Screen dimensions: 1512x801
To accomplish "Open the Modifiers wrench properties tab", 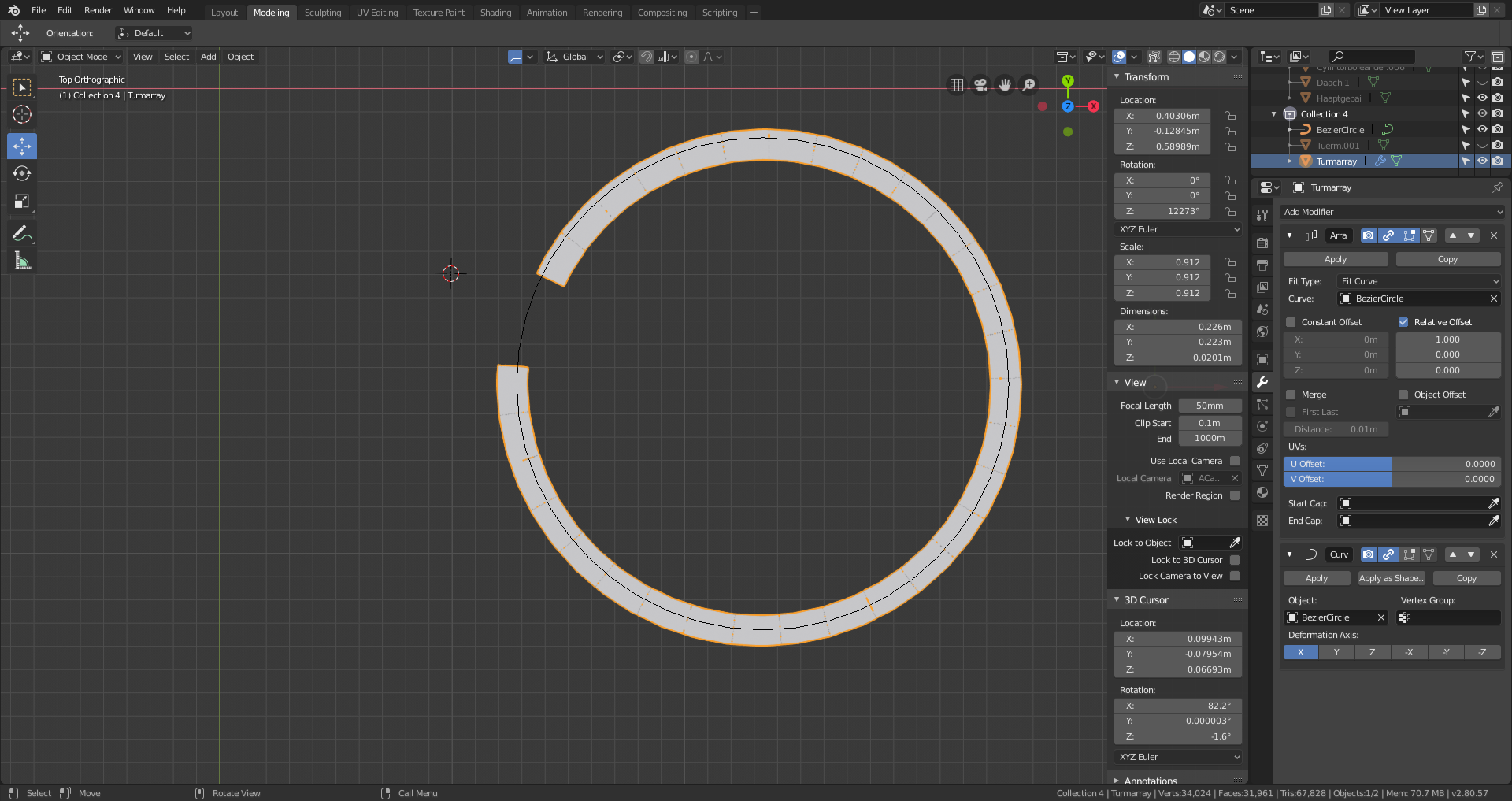I will (x=1262, y=382).
